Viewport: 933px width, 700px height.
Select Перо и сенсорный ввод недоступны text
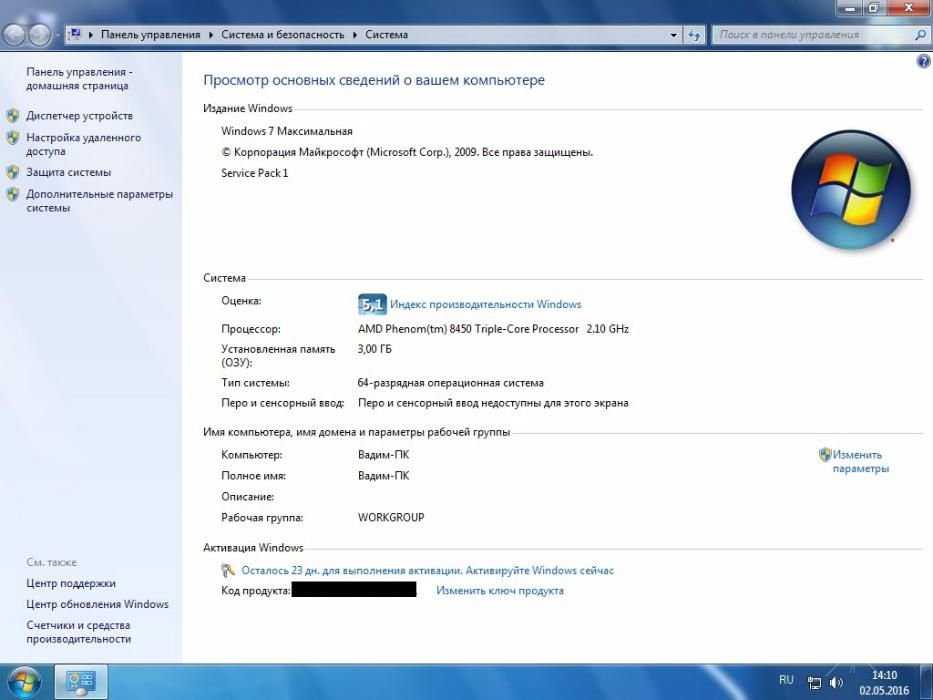tap(493, 403)
